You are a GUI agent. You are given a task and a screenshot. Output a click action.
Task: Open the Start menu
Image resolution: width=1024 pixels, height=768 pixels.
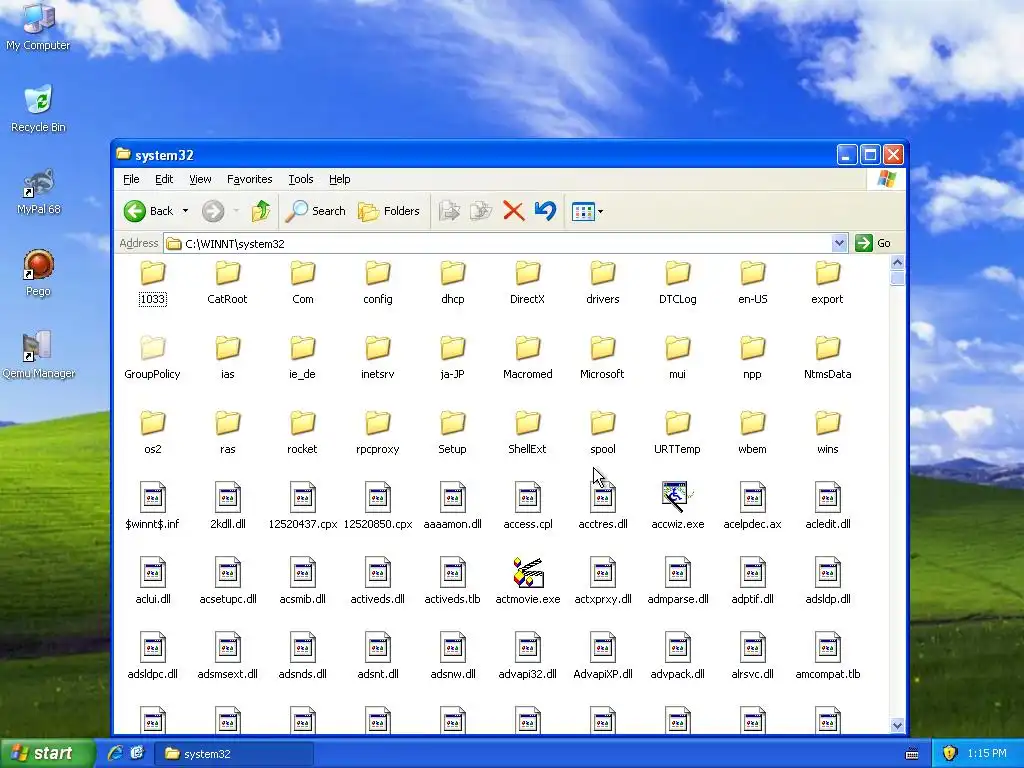48,753
